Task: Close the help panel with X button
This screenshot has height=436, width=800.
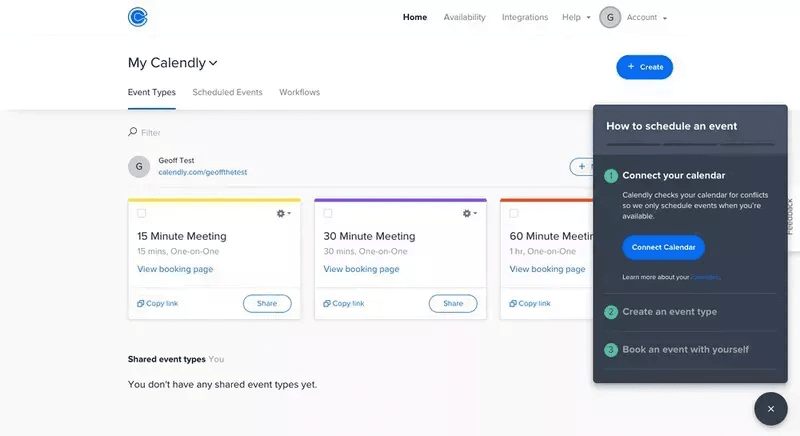Action: pyautogui.click(x=770, y=409)
